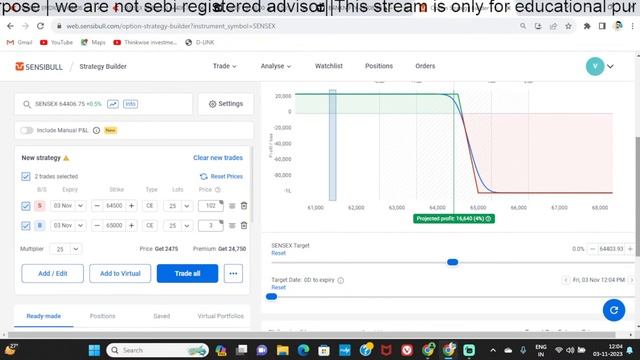Click the New strategy warning icon

[x=66, y=158]
